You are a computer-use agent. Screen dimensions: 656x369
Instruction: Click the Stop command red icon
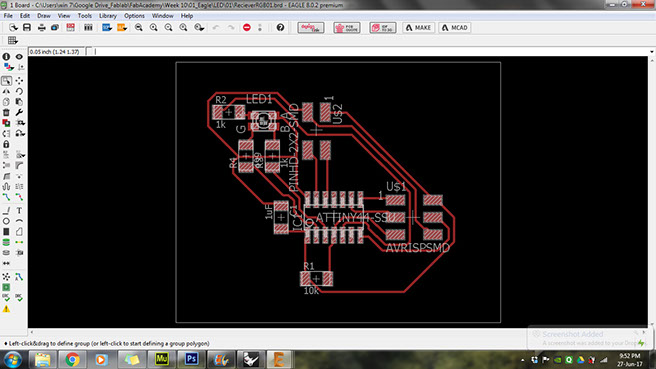pyautogui.click(x=247, y=28)
